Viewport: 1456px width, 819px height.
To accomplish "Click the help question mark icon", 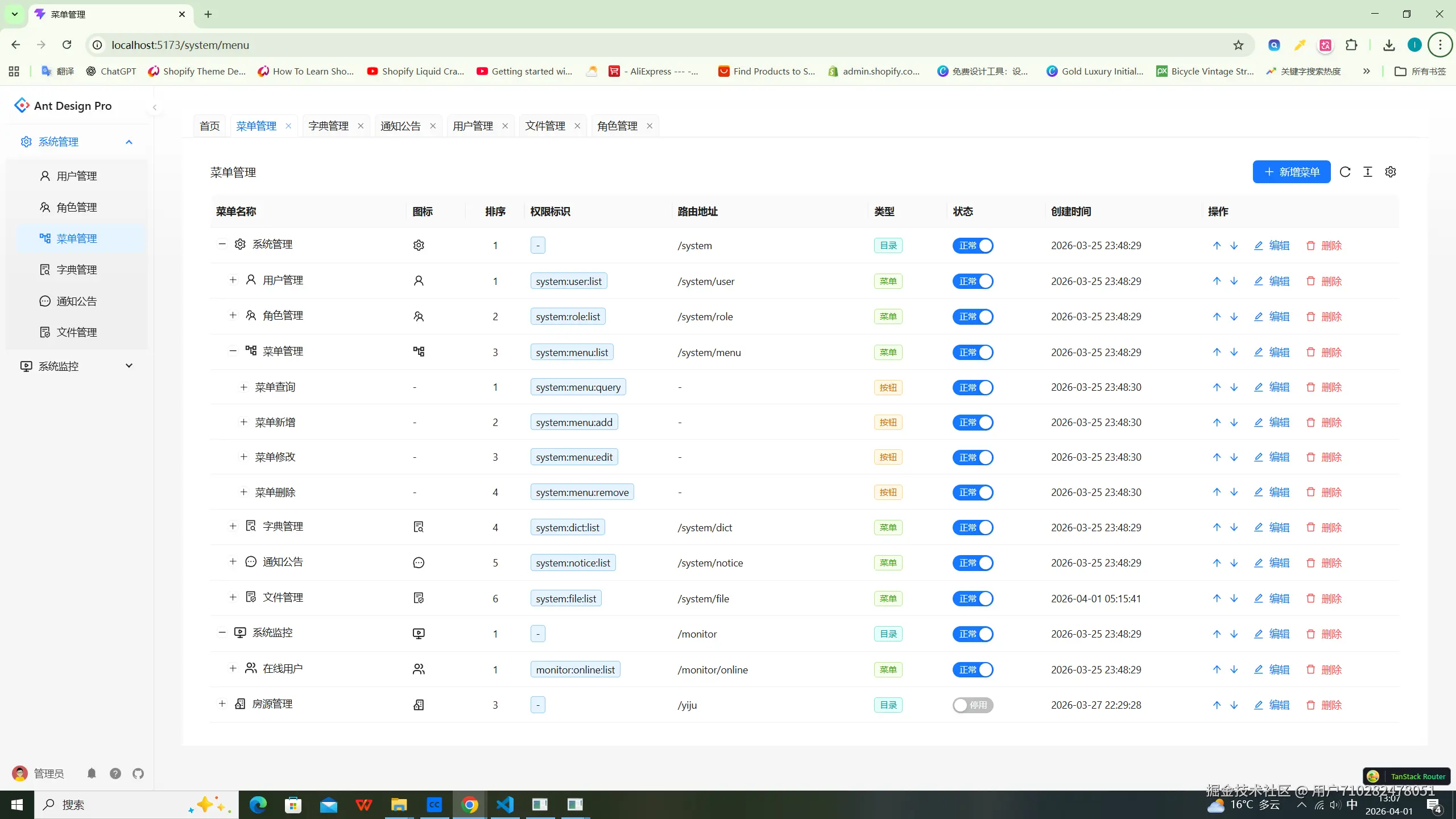I will click(x=115, y=773).
